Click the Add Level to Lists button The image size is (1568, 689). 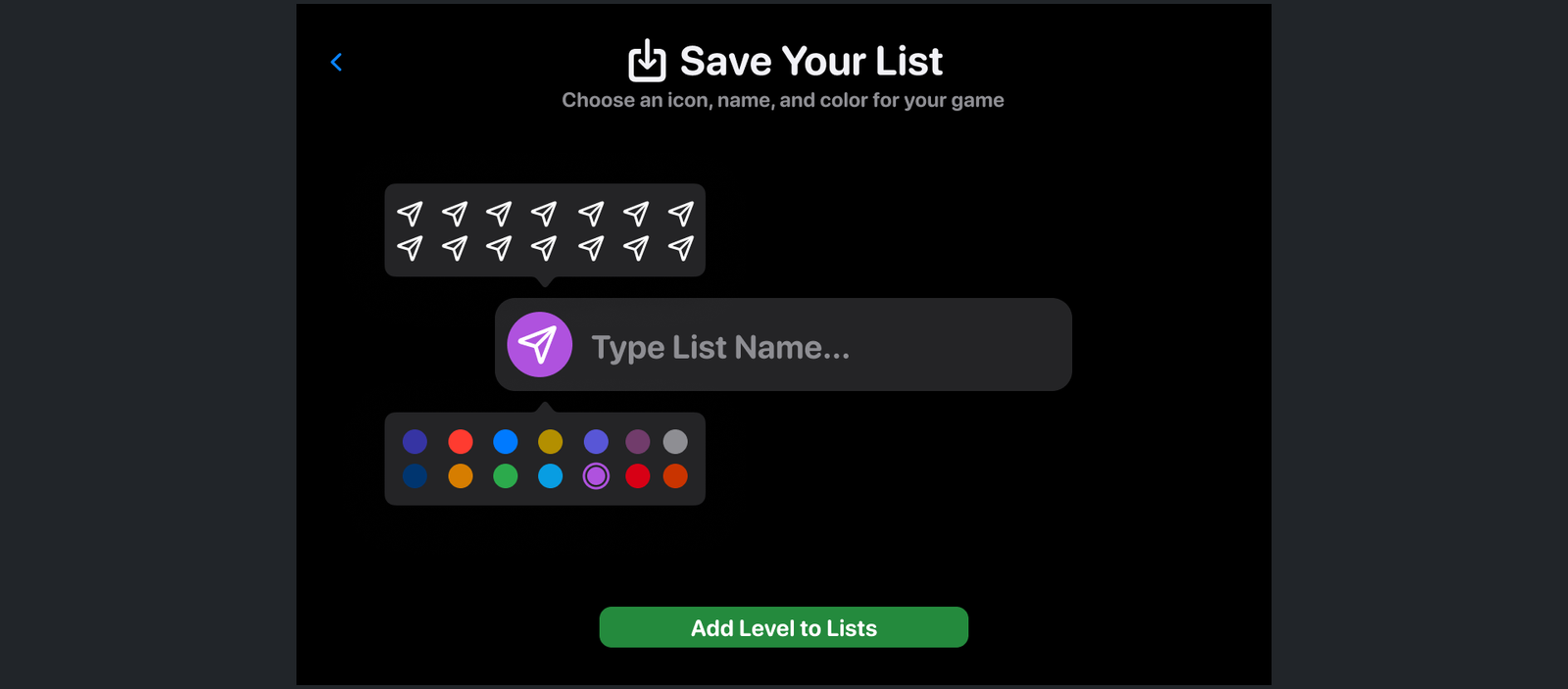tap(784, 627)
